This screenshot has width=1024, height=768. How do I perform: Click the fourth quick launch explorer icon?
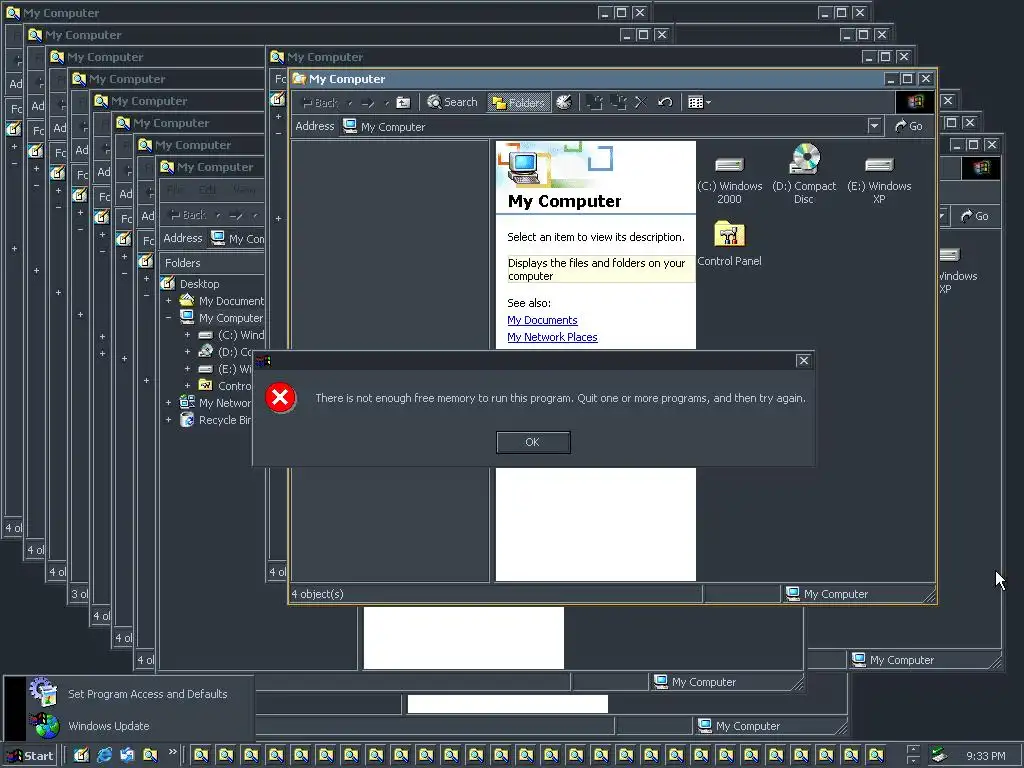[x=150, y=756]
